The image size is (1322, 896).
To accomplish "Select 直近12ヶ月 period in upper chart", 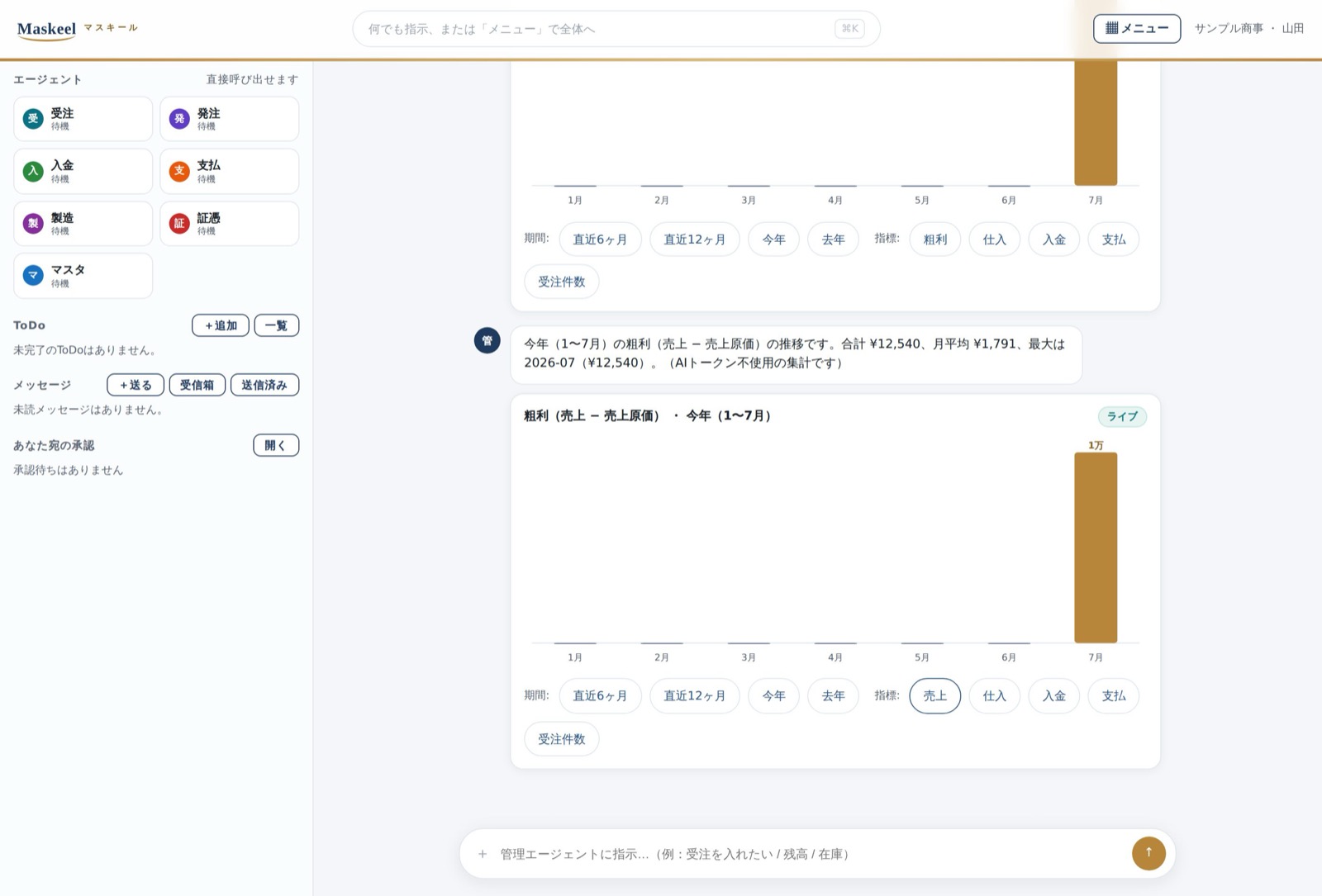I will tap(695, 239).
